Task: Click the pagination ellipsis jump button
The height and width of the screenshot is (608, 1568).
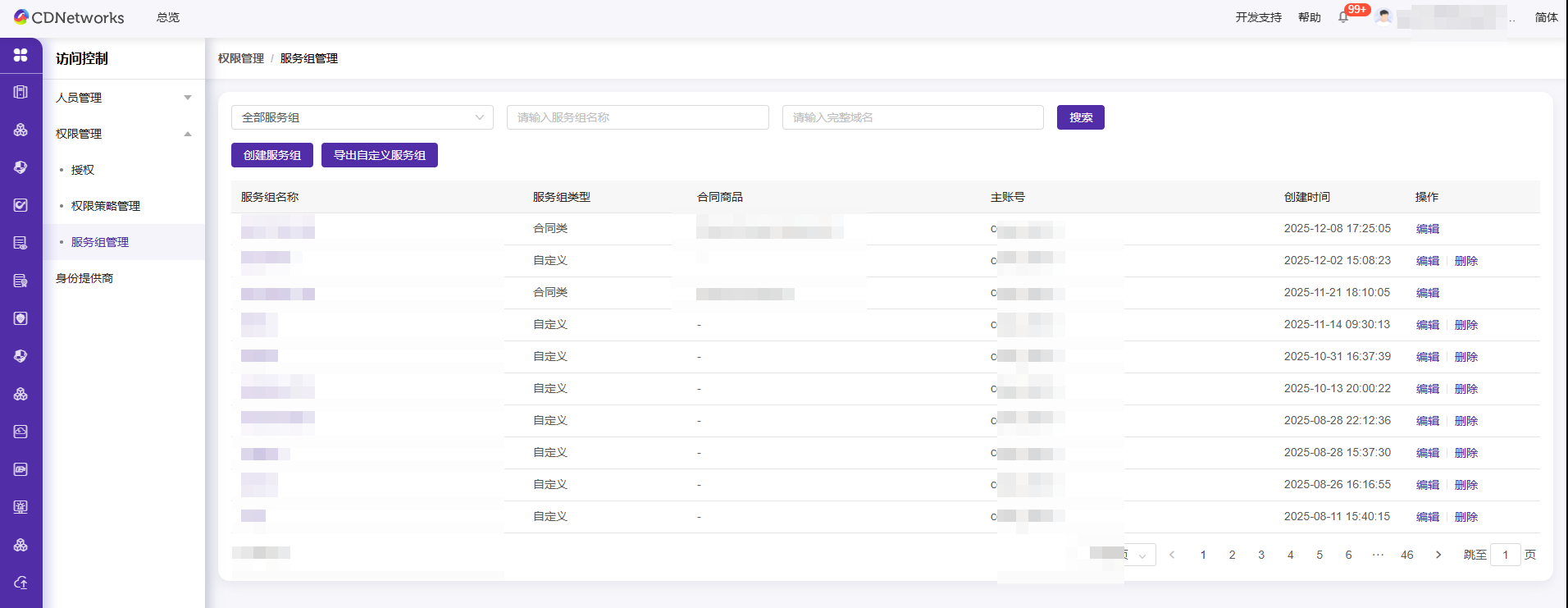Action: [x=1378, y=555]
